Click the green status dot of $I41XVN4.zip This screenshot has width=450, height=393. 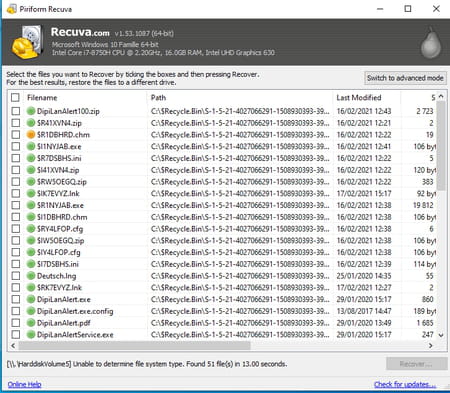click(x=31, y=170)
